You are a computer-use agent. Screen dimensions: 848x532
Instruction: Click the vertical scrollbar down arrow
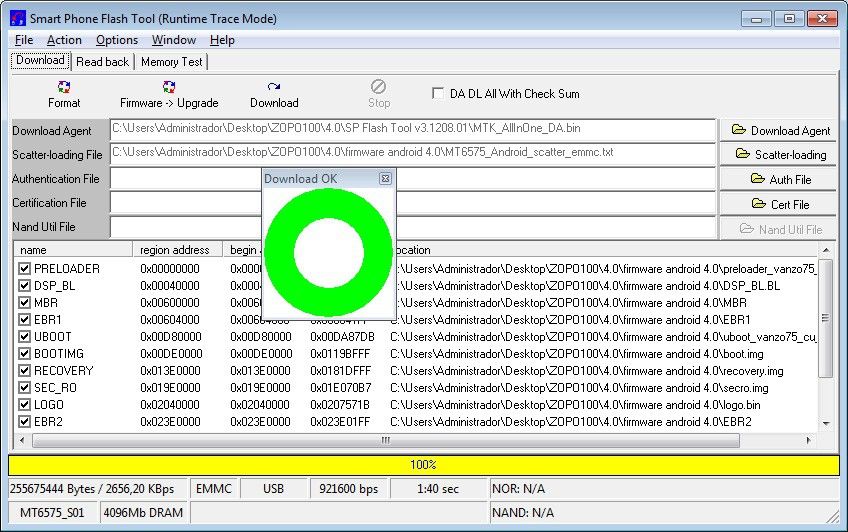[x=826, y=423]
